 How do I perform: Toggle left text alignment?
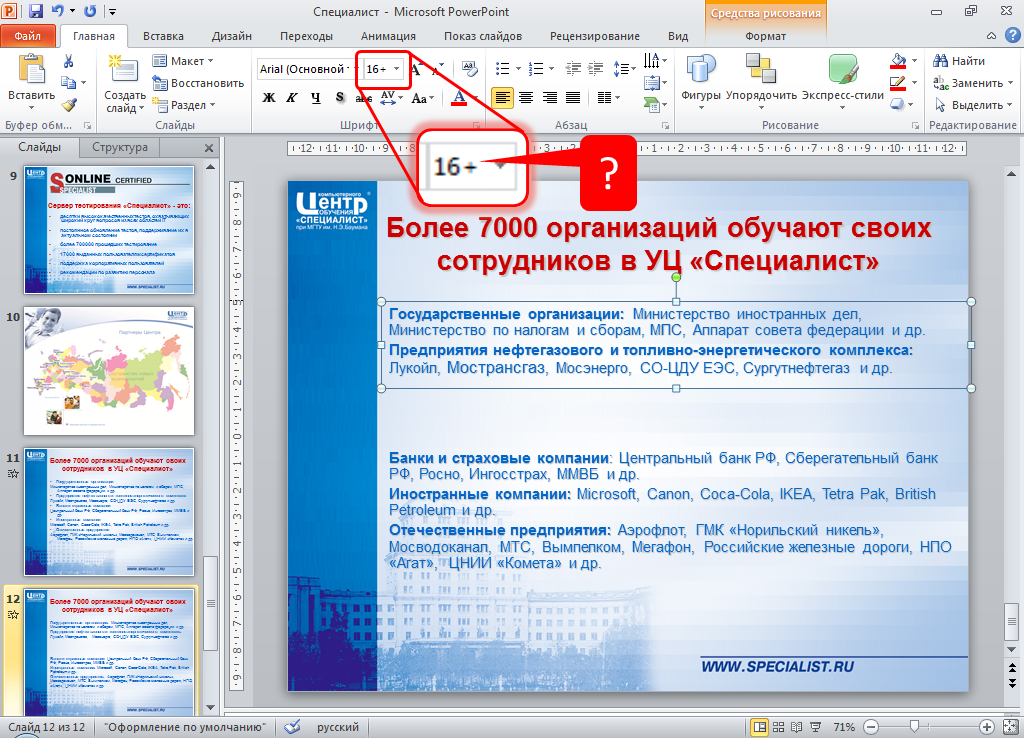(501, 98)
